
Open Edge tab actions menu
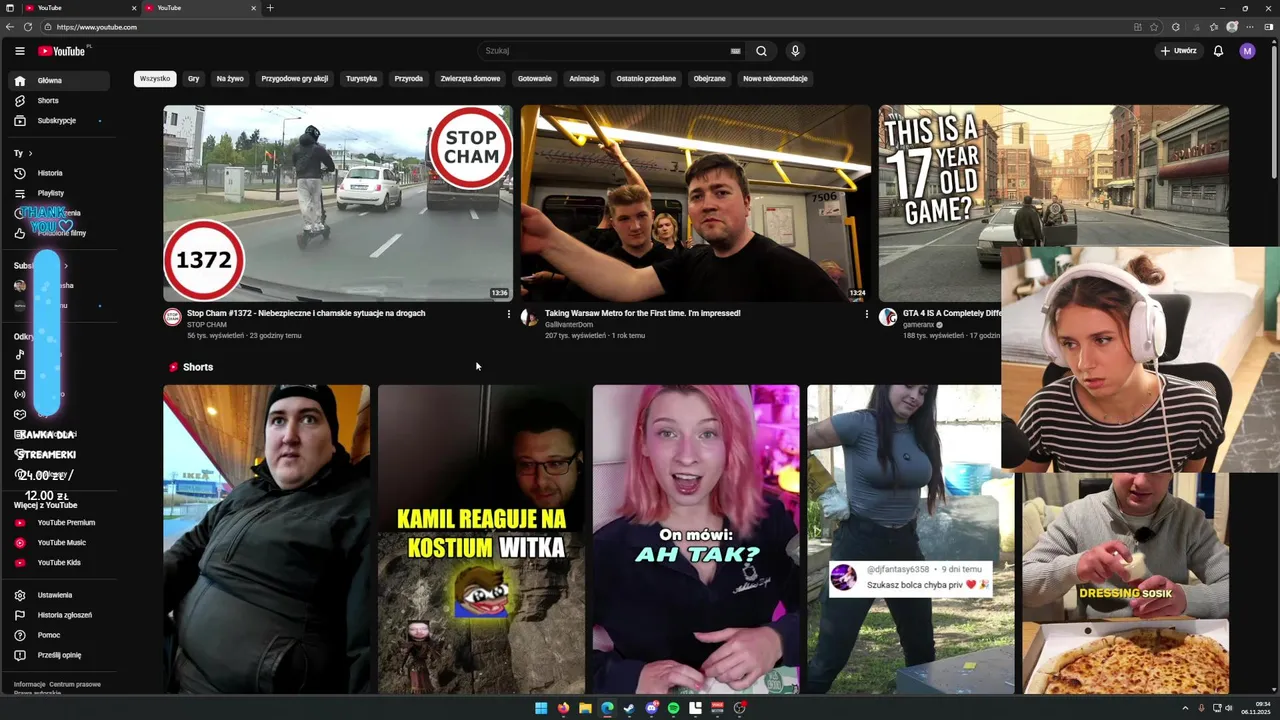10,8
